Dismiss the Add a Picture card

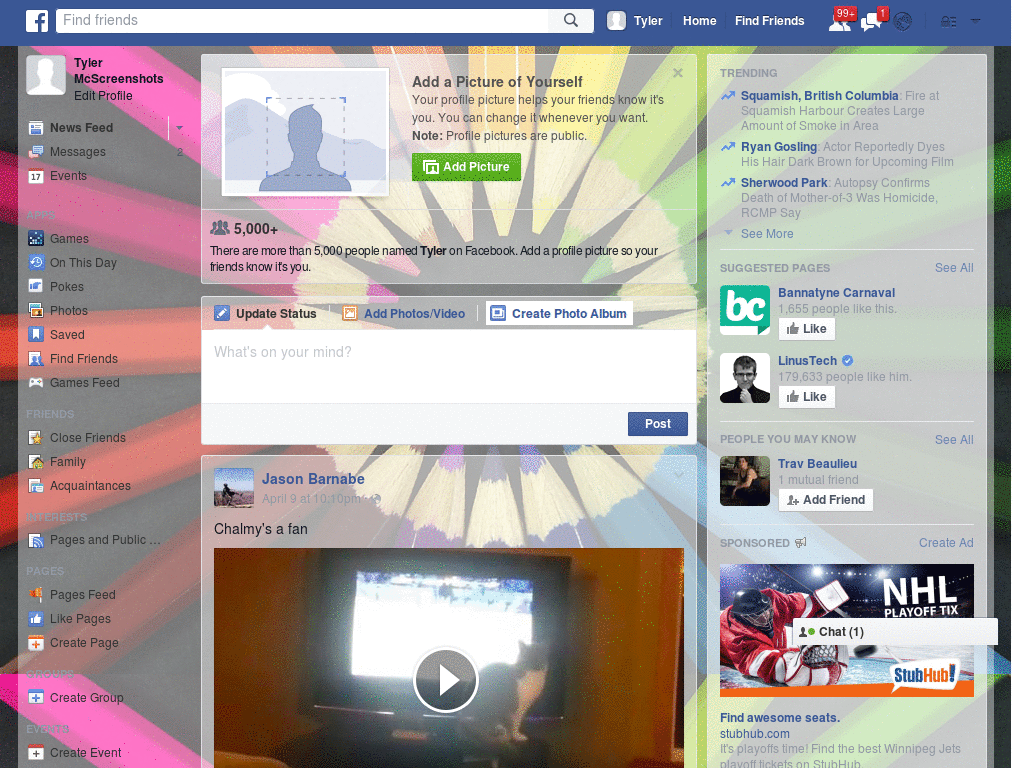tap(678, 72)
